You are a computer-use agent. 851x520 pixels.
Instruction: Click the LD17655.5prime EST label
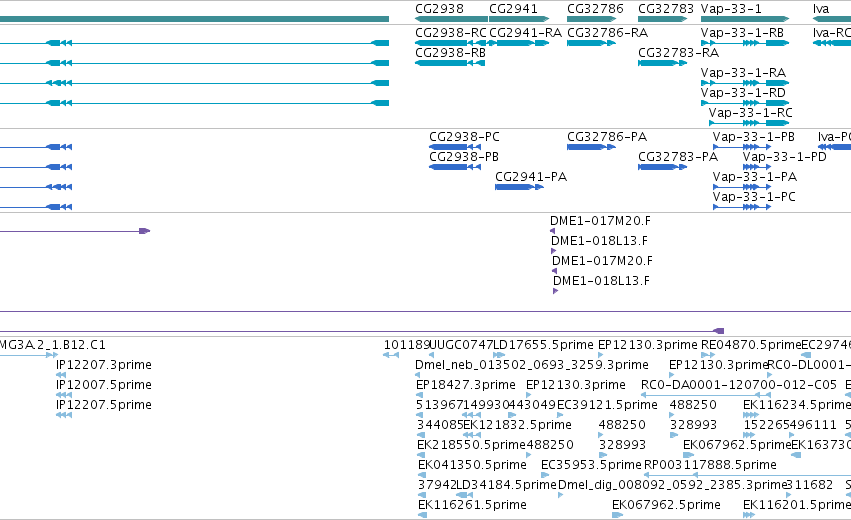click(543, 345)
